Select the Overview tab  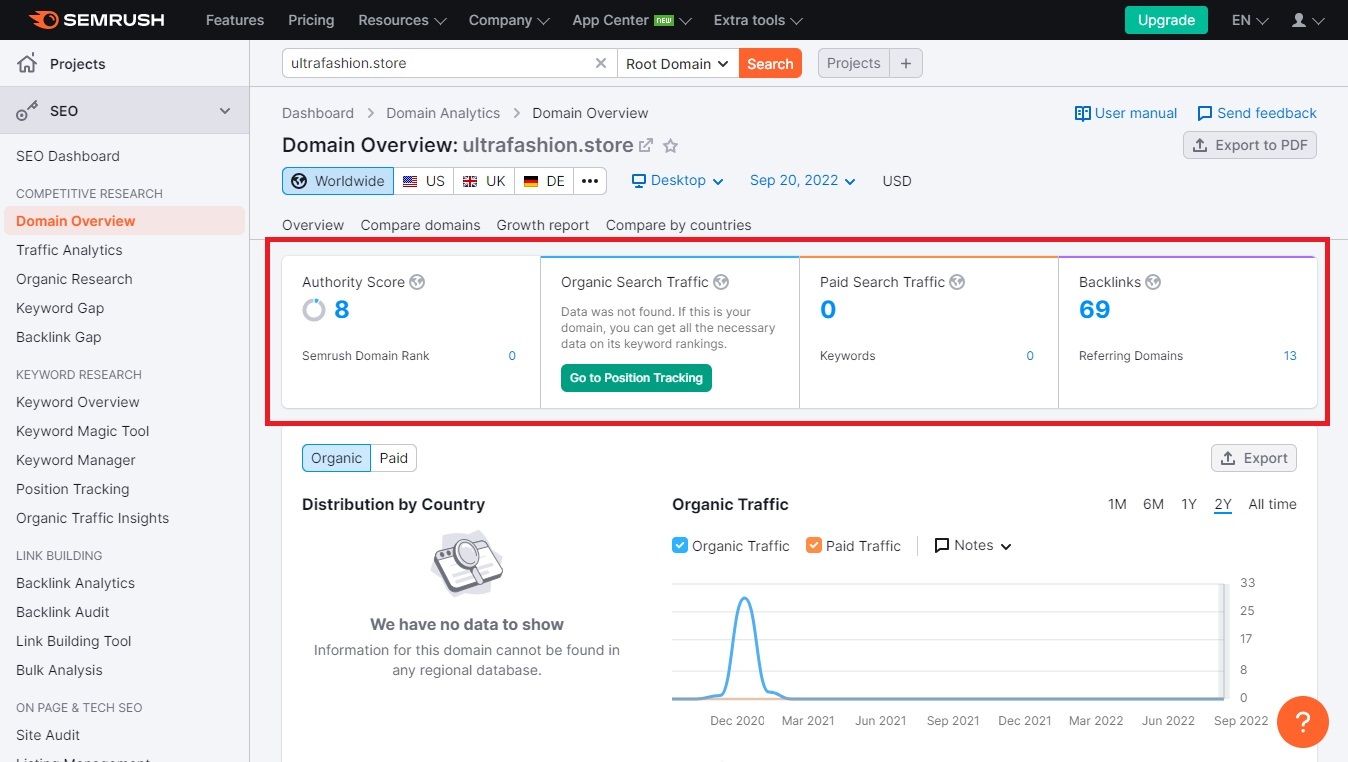pos(313,225)
